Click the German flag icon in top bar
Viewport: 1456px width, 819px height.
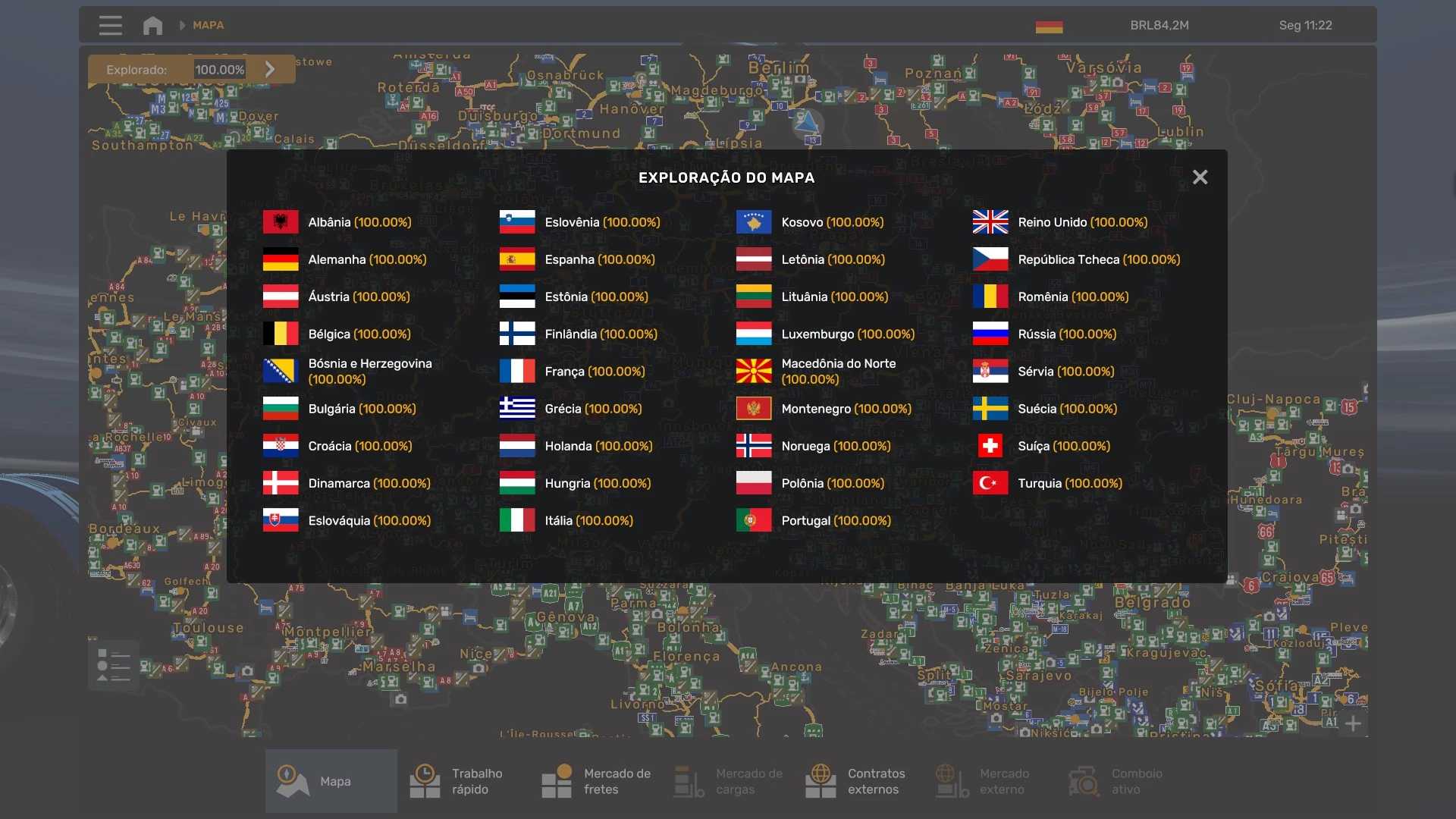pyautogui.click(x=1049, y=27)
